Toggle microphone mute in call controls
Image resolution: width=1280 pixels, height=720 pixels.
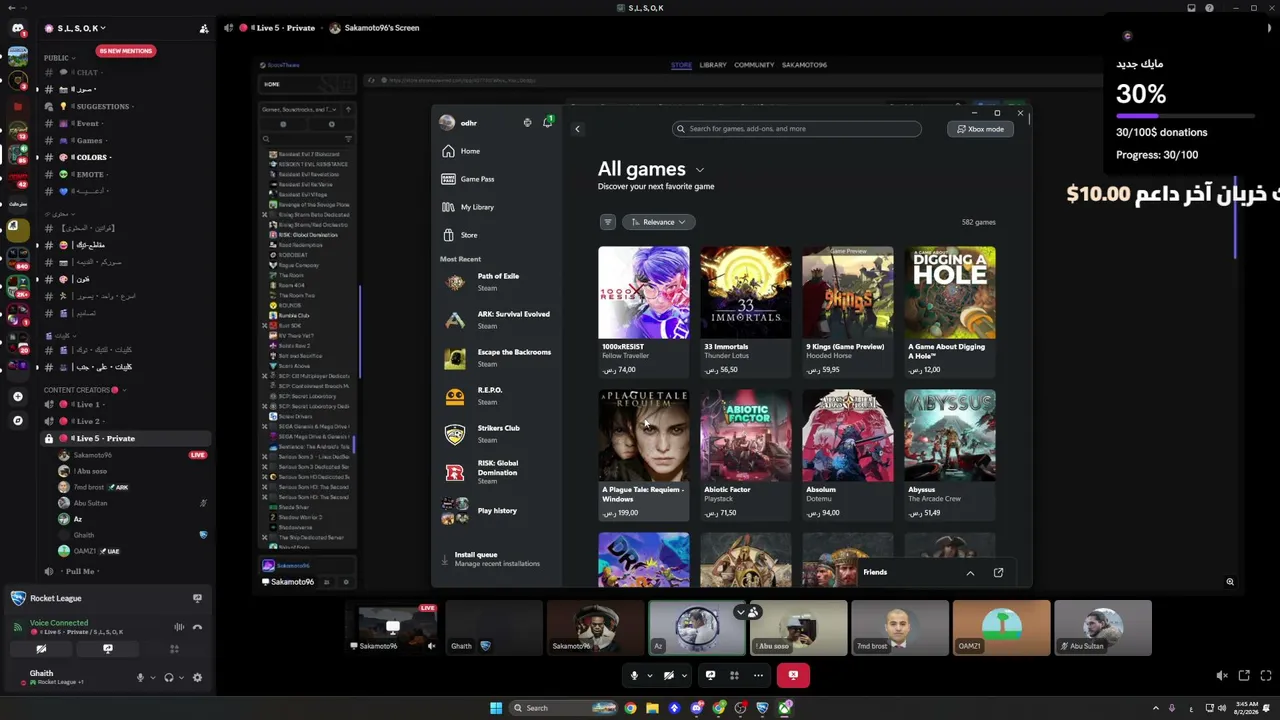[x=634, y=676]
